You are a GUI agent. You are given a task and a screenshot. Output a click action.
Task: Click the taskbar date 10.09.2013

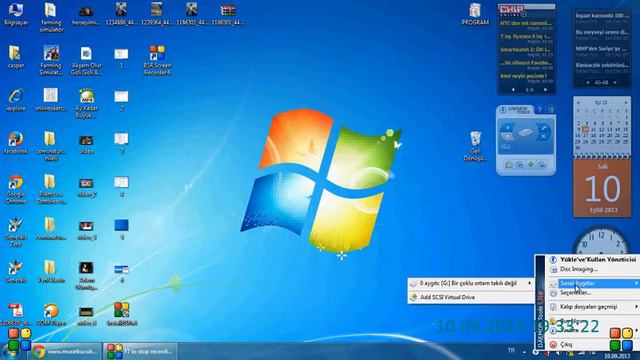(x=617, y=356)
